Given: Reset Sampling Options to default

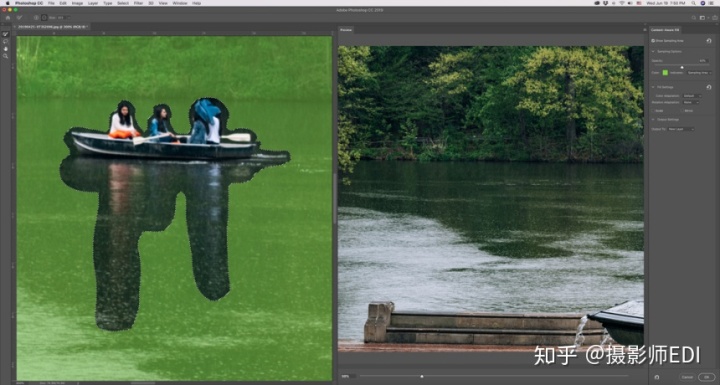Looking at the screenshot, I should click(709, 41).
